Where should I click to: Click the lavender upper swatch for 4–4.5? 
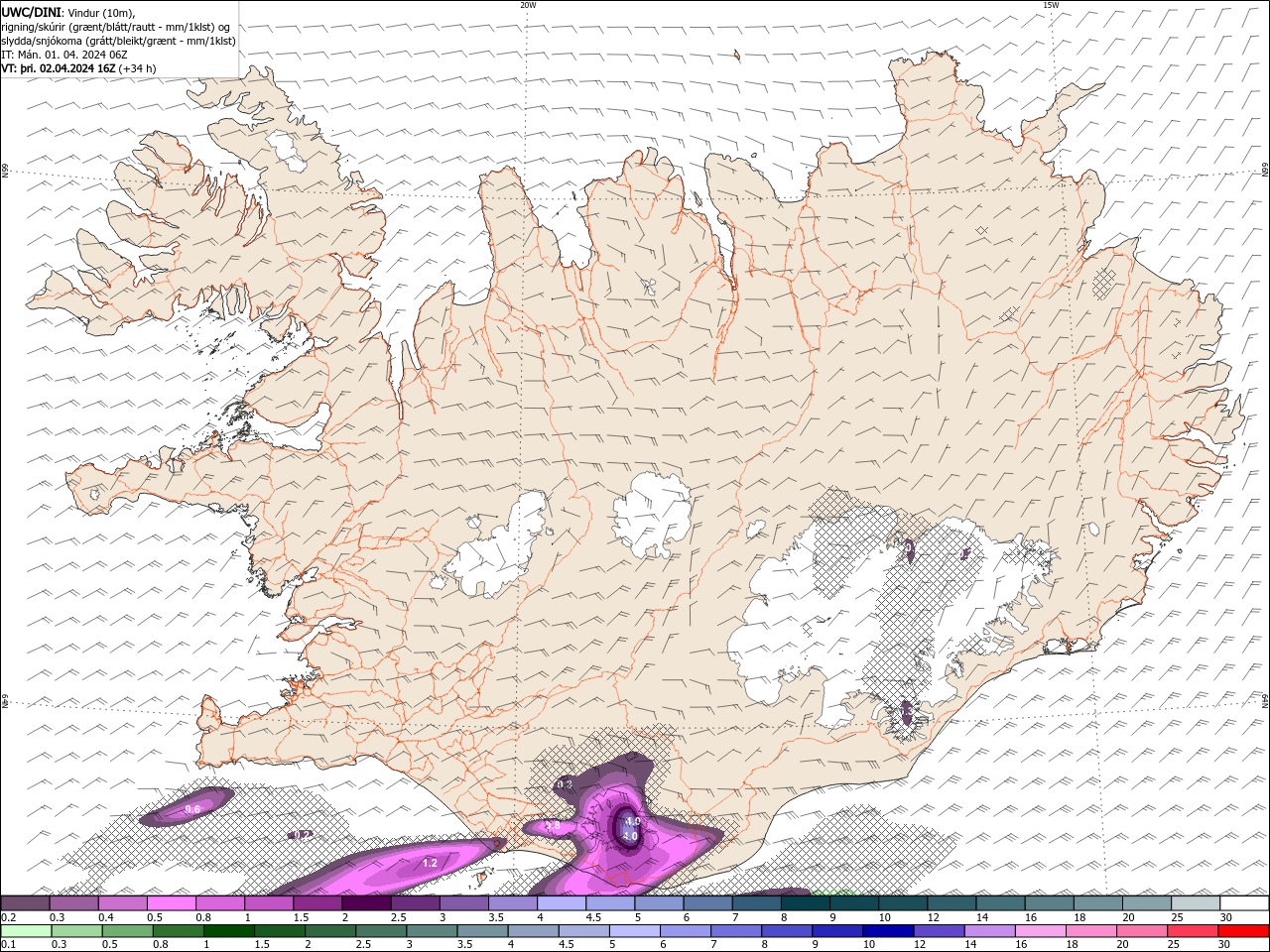(x=562, y=903)
